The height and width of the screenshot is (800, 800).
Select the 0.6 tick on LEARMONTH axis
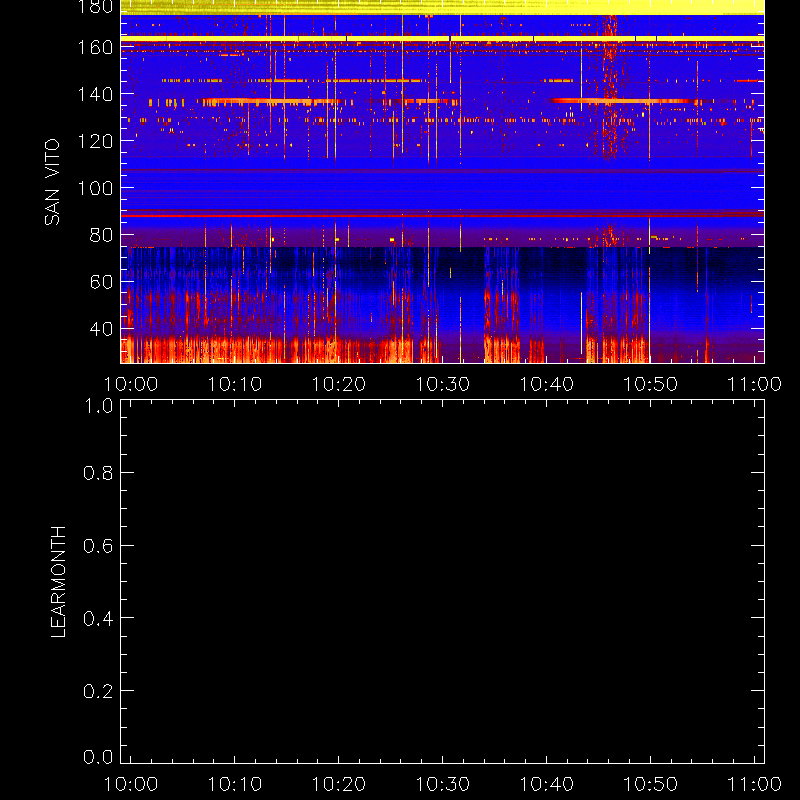click(x=98, y=546)
